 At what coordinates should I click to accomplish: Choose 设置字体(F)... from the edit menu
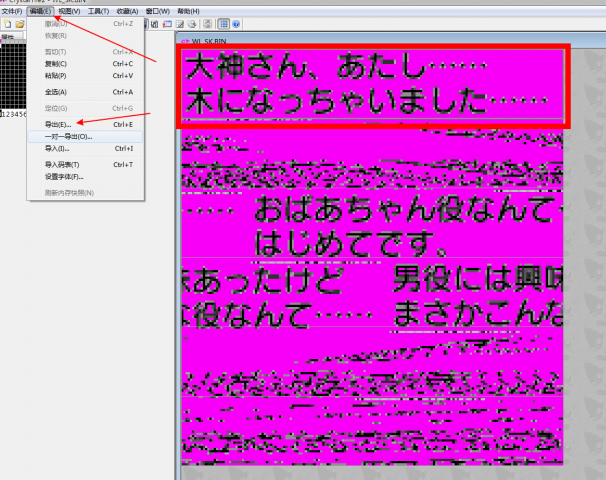[85, 177]
